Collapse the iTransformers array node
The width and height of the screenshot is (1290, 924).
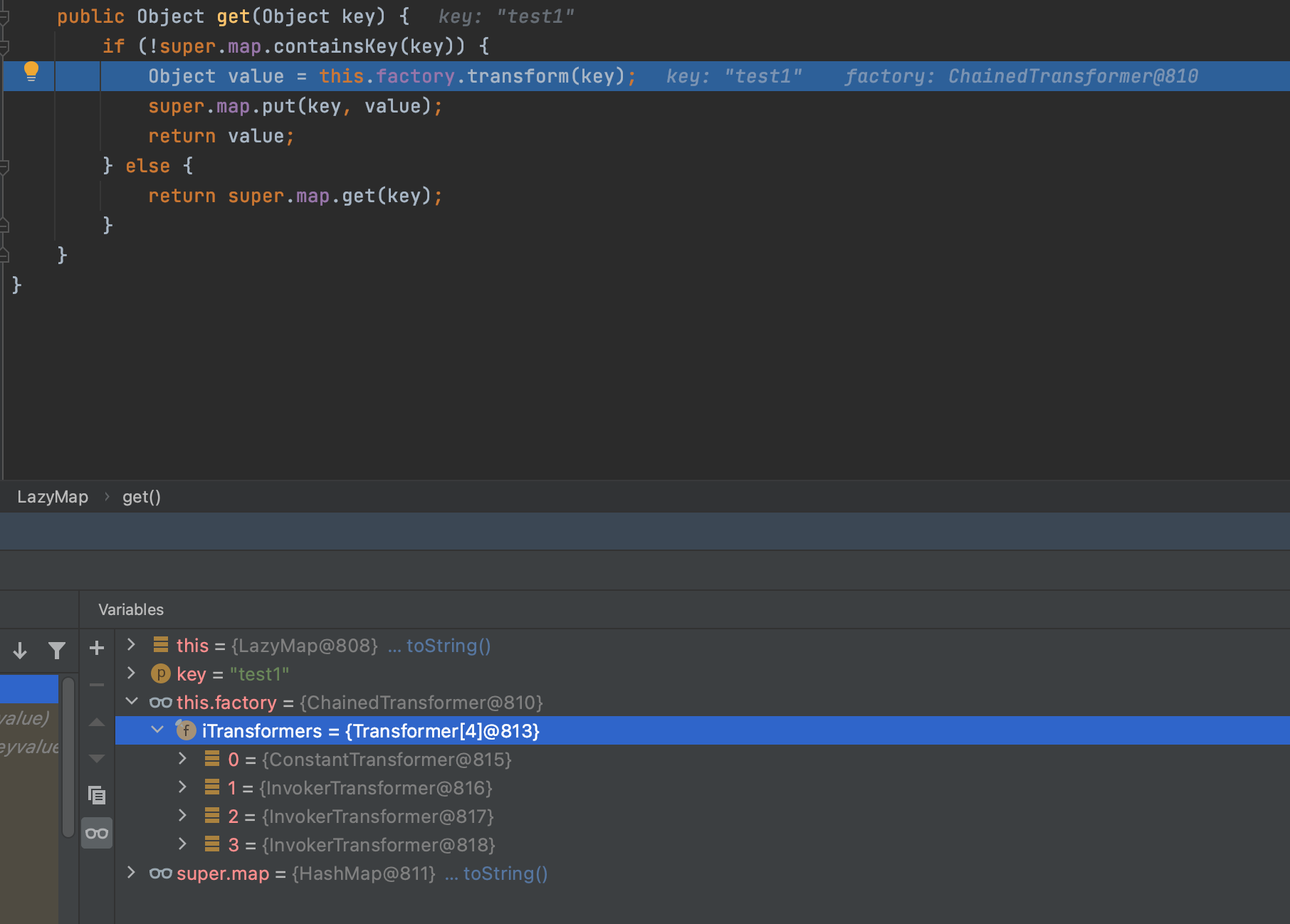(157, 730)
